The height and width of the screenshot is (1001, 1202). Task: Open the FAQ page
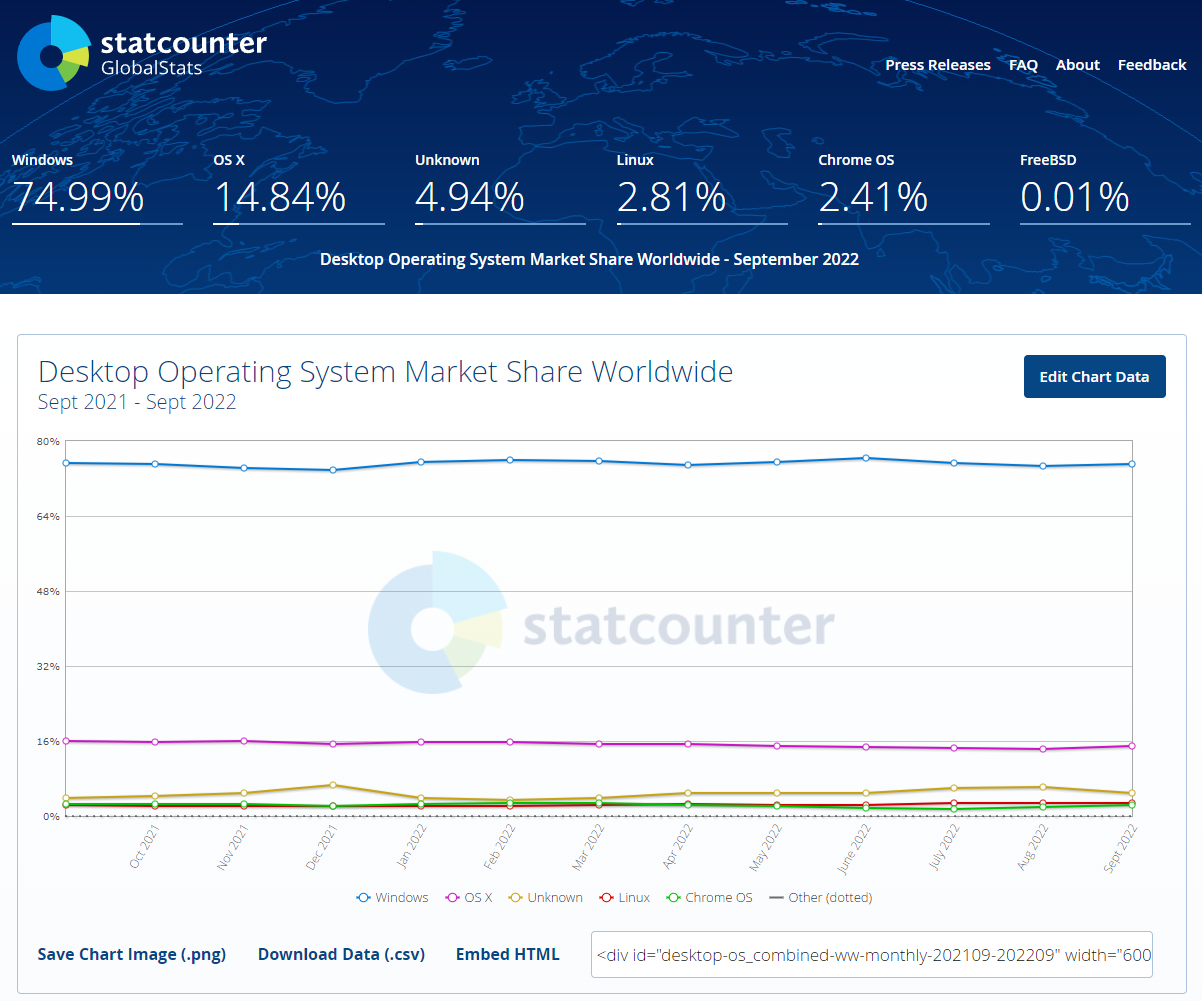[1023, 65]
